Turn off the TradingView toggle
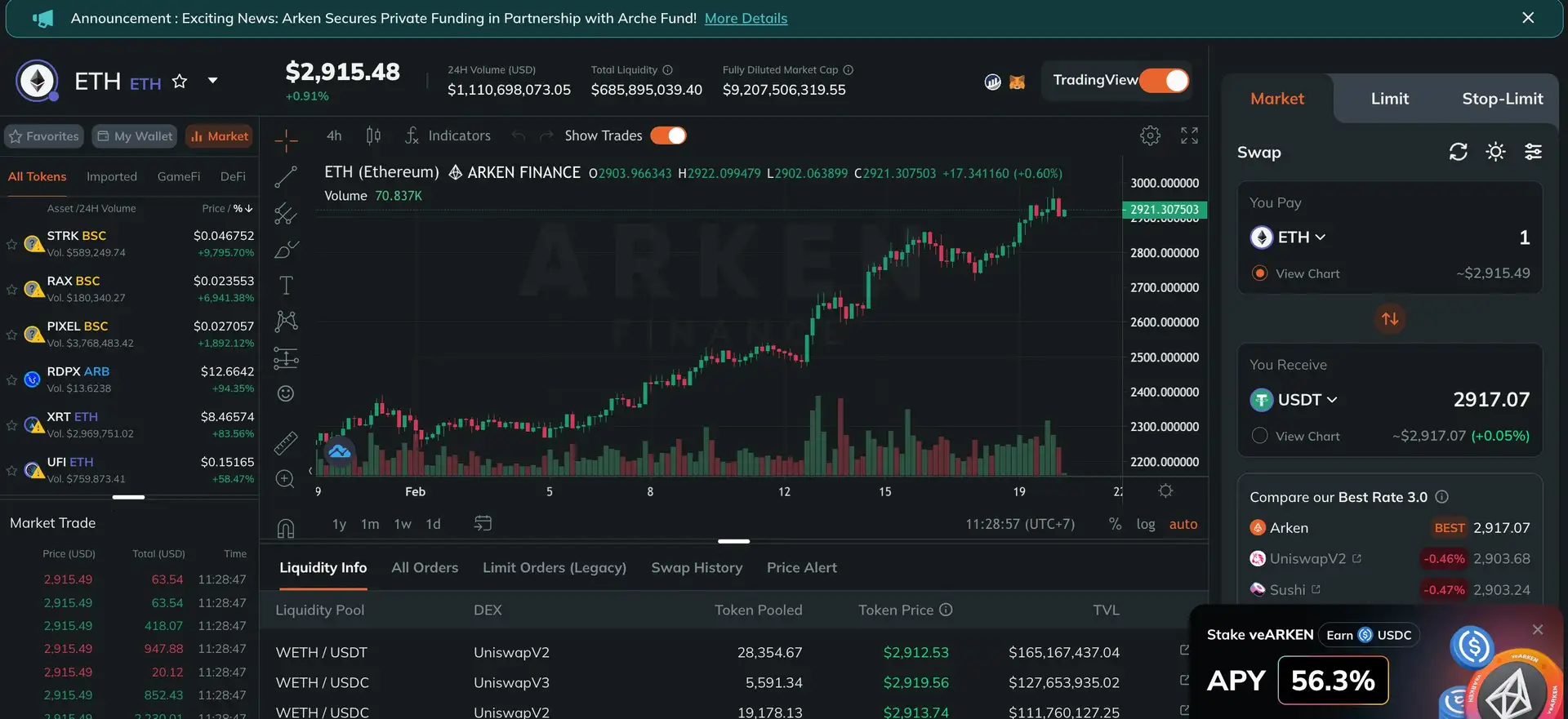Image resolution: width=1568 pixels, height=719 pixels. point(1164,81)
